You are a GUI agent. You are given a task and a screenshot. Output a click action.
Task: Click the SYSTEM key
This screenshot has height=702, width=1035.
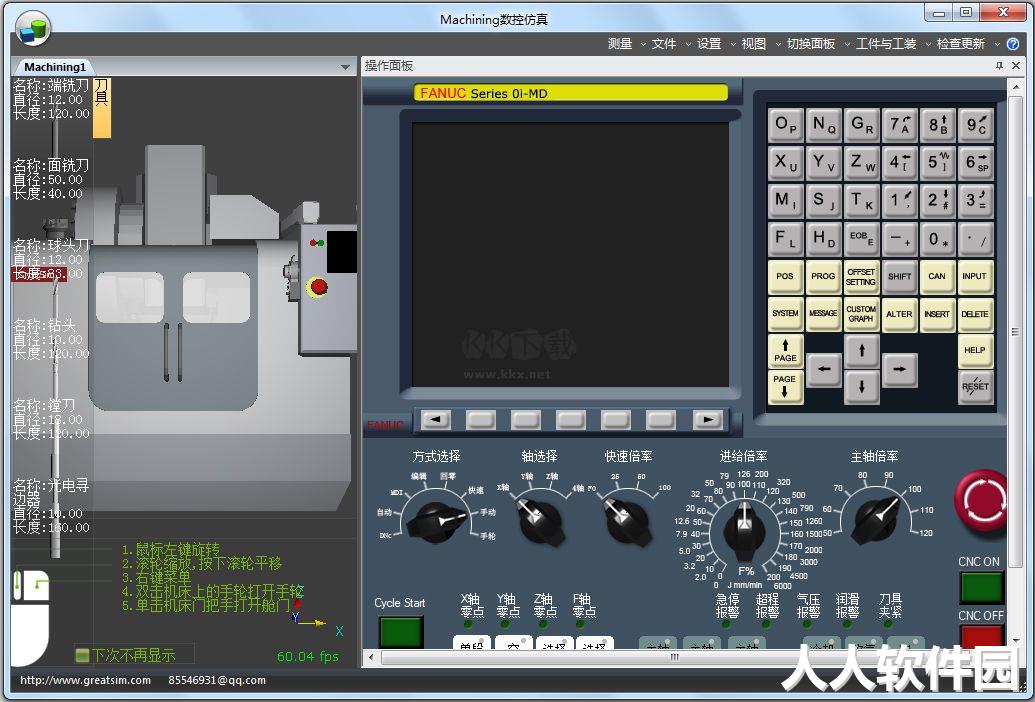pos(785,314)
